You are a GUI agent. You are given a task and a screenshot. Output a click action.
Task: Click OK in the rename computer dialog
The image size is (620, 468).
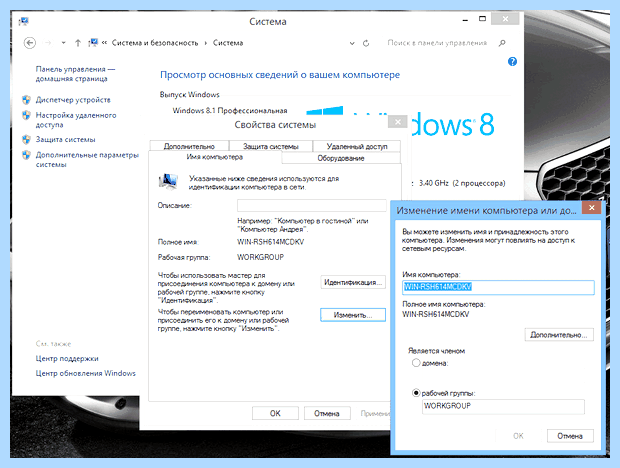(518, 436)
